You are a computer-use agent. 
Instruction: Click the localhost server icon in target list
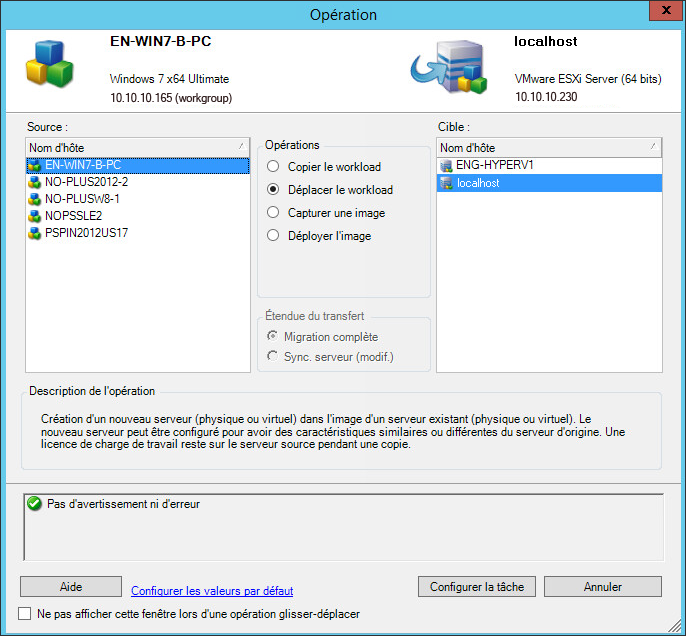click(x=446, y=183)
